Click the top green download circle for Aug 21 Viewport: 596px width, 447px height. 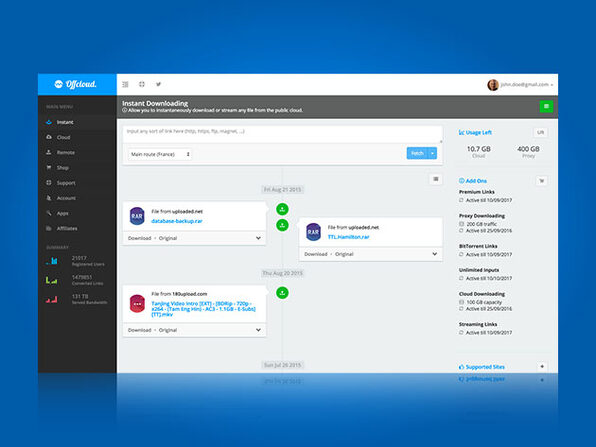[x=282, y=209]
